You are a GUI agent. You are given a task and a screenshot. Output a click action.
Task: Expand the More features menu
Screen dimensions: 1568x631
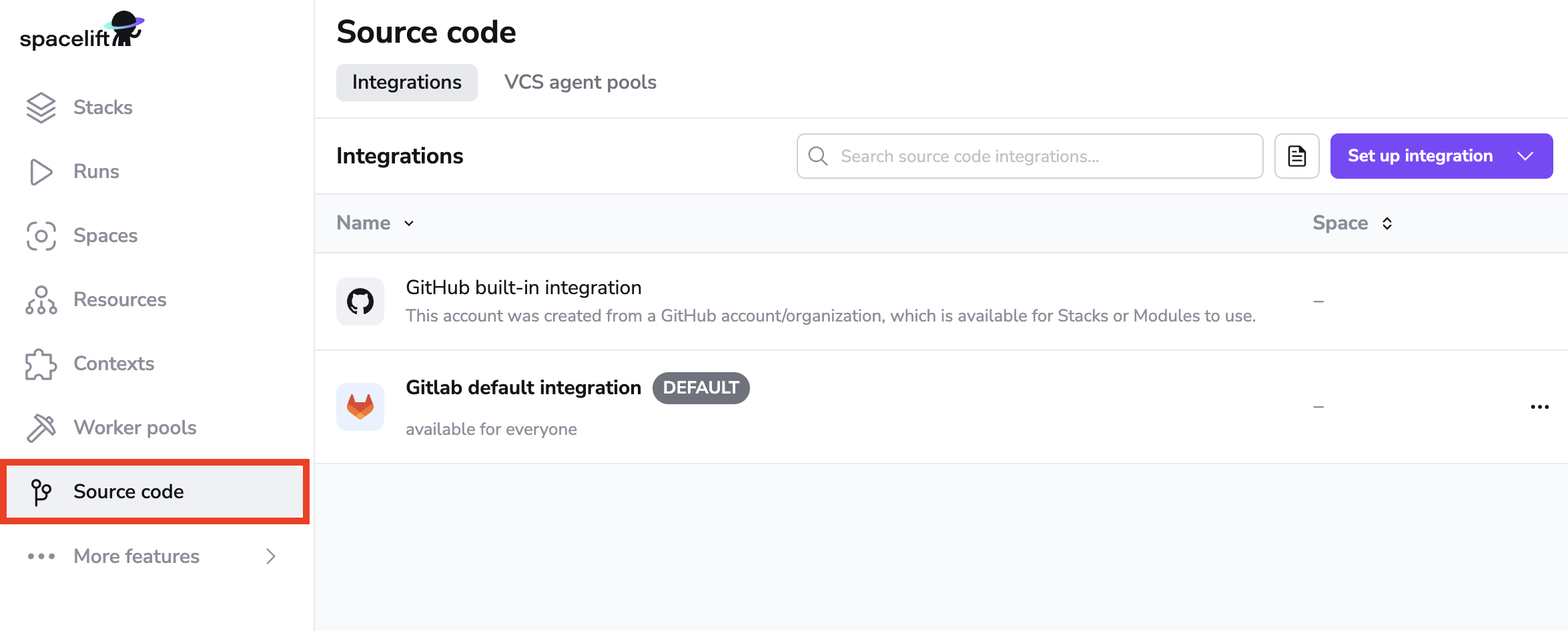point(135,556)
